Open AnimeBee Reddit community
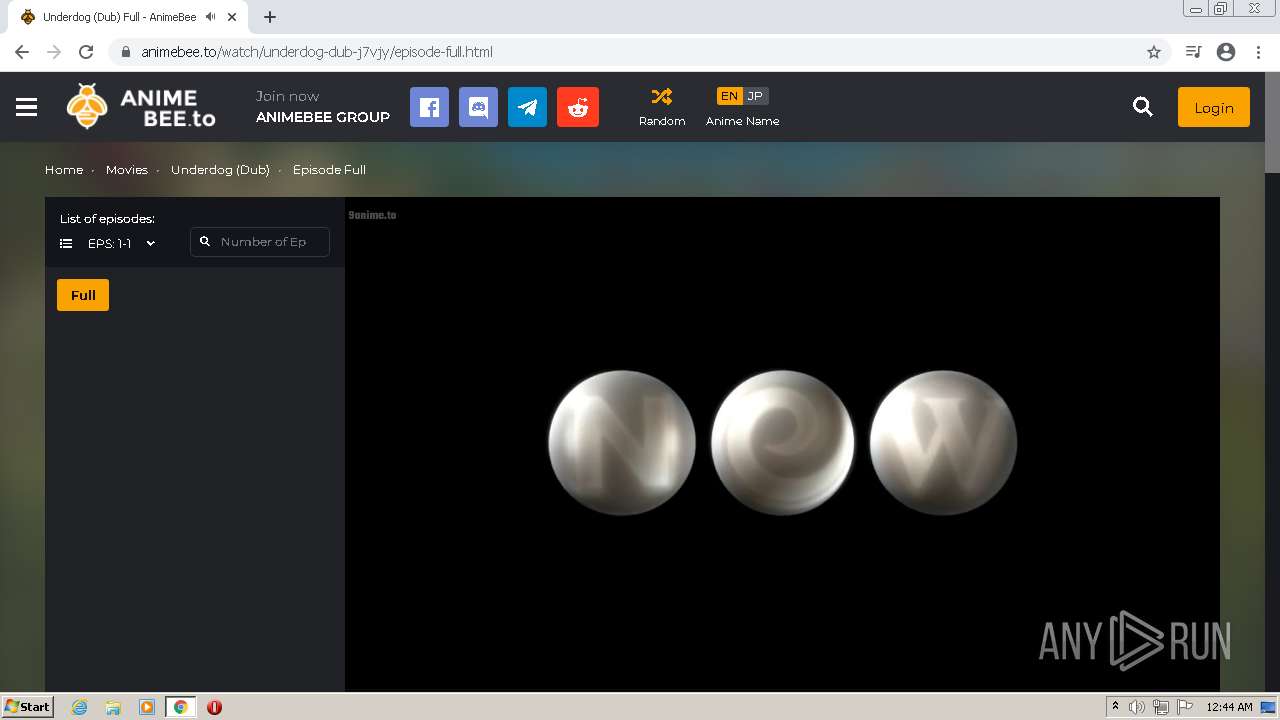1280x720 pixels. (x=578, y=107)
